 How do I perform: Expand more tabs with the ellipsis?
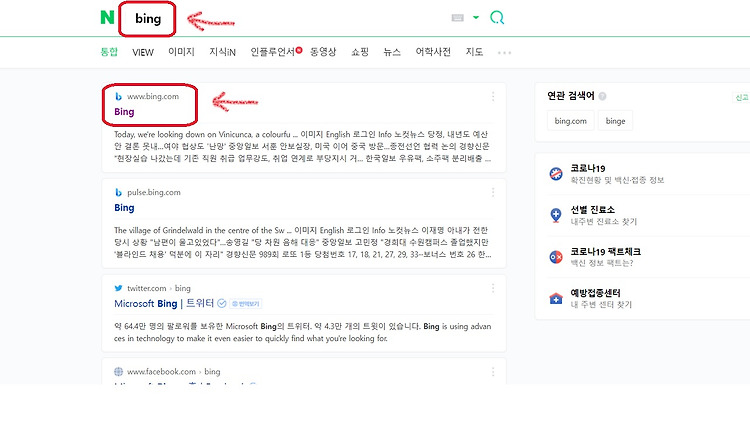(x=504, y=53)
